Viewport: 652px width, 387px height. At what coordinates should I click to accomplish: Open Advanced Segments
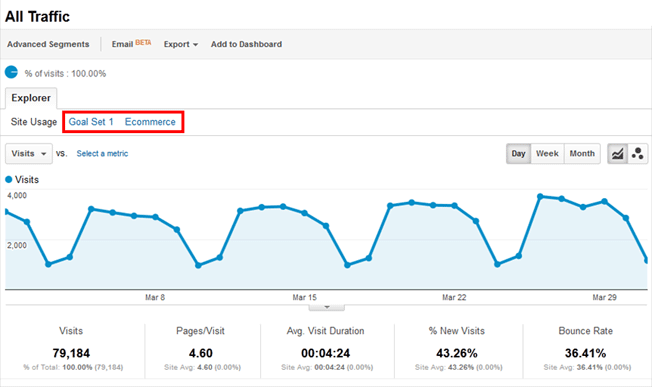pyautogui.click(x=48, y=44)
